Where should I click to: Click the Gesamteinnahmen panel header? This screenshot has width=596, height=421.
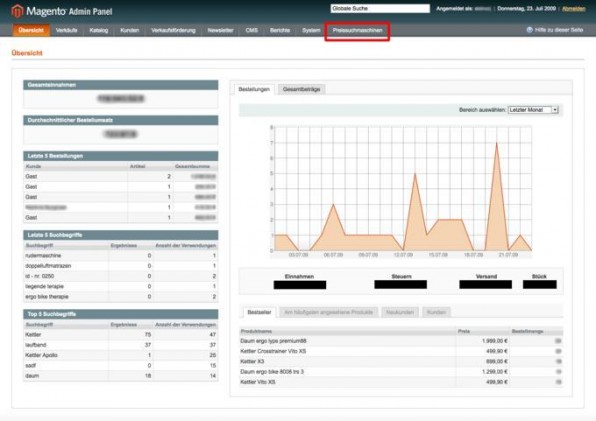pyautogui.click(x=120, y=85)
